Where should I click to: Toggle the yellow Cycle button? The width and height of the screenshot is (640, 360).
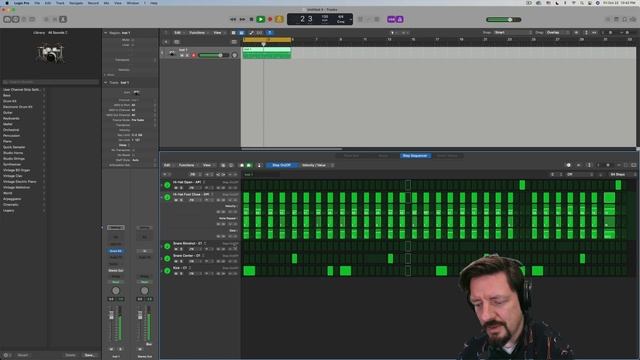pos(279,19)
